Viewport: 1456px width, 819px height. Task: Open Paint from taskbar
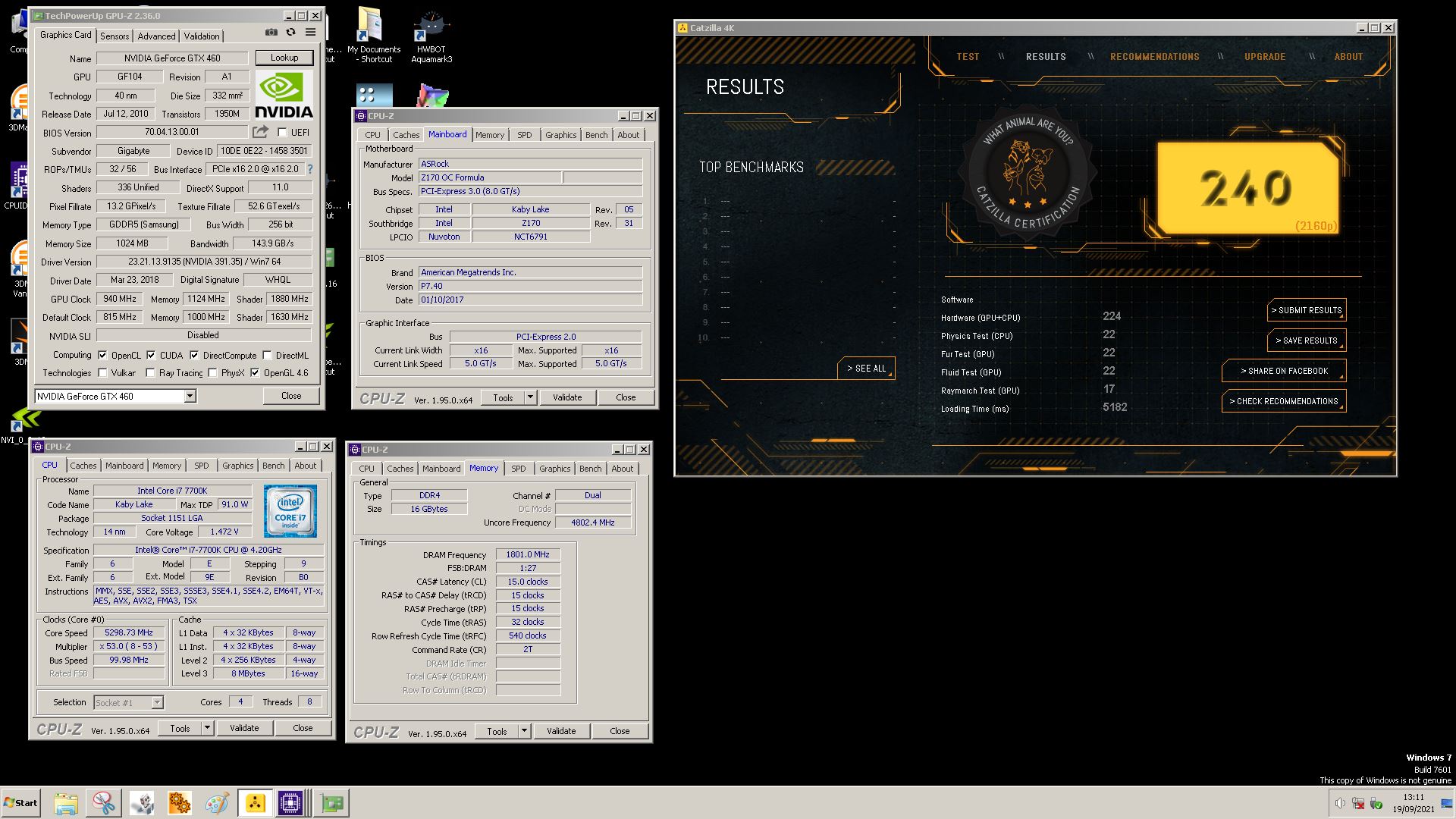point(218,803)
